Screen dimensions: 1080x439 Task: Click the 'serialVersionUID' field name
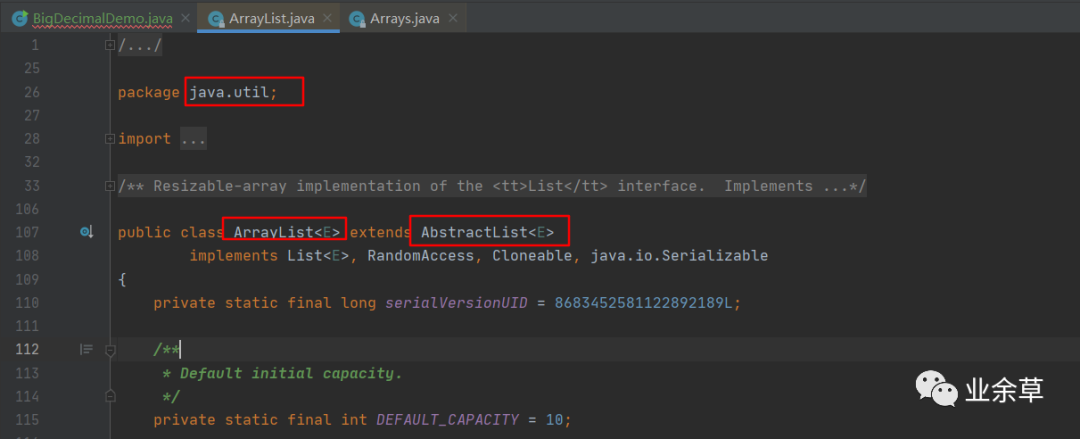pyautogui.click(x=456, y=303)
